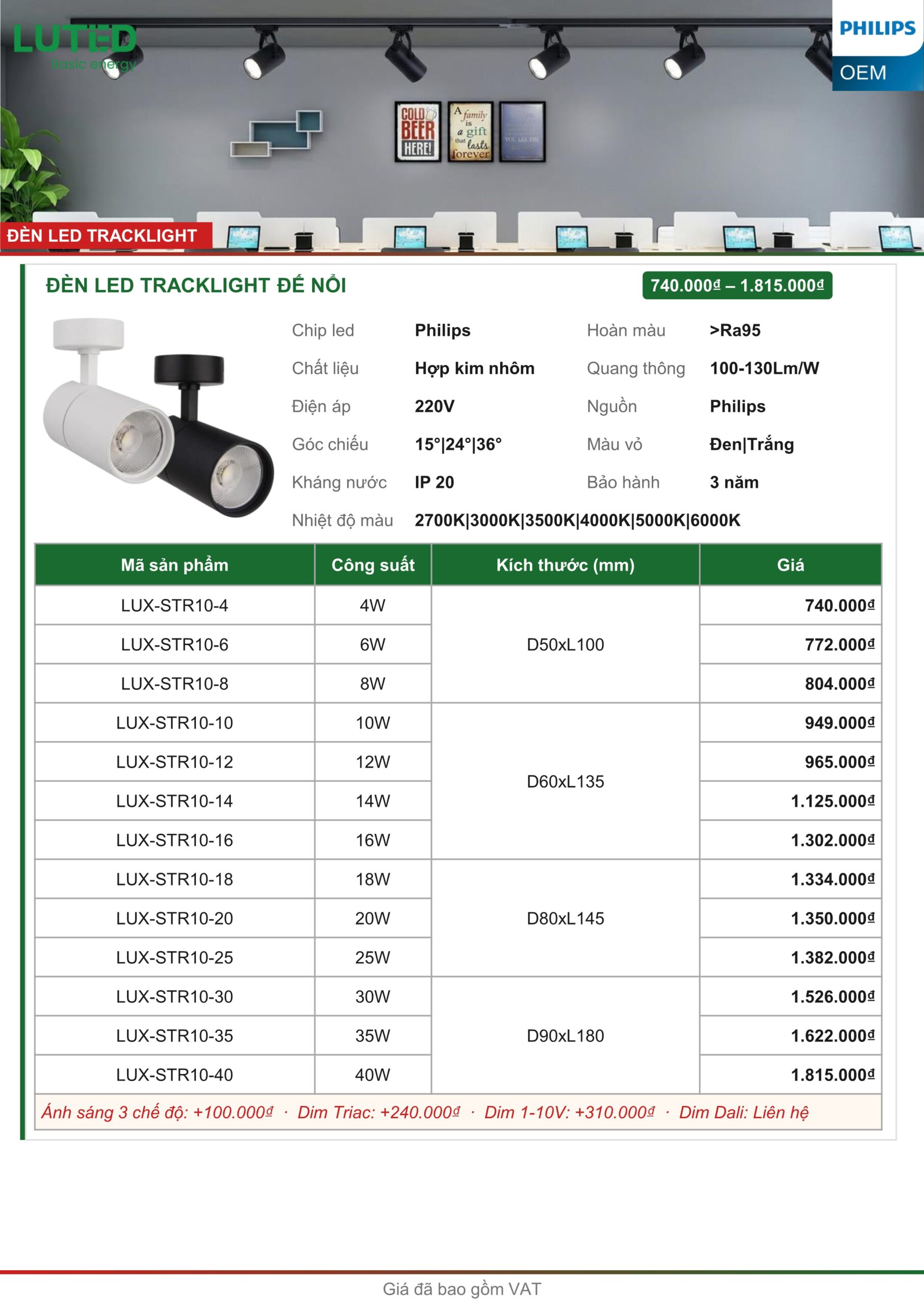Click the Cold Beer Here framed poster
This screenshot has height=1306, width=924.
point(418,132)
